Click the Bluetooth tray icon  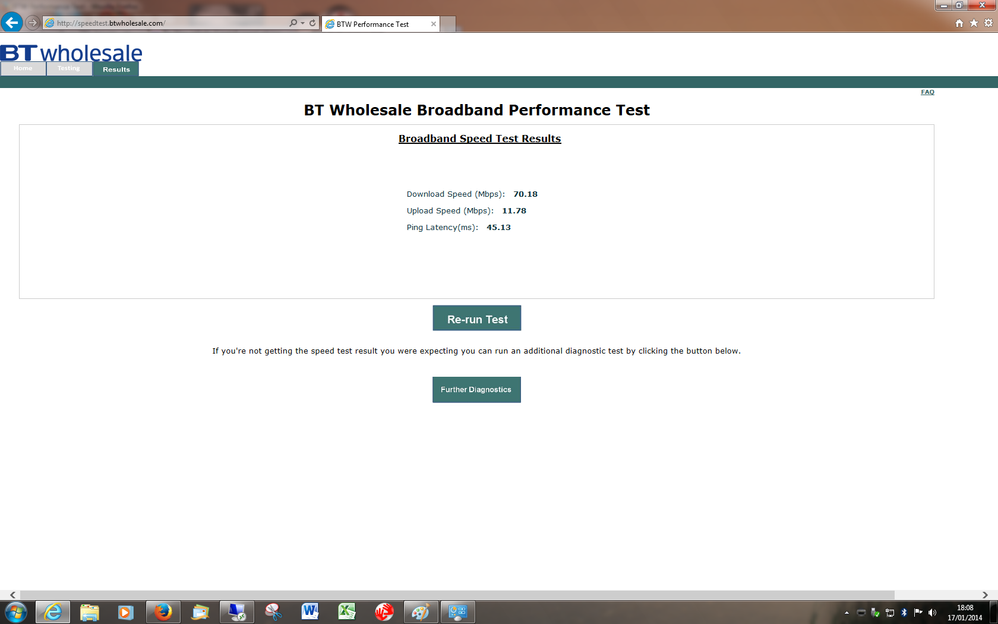pos(904,613)
